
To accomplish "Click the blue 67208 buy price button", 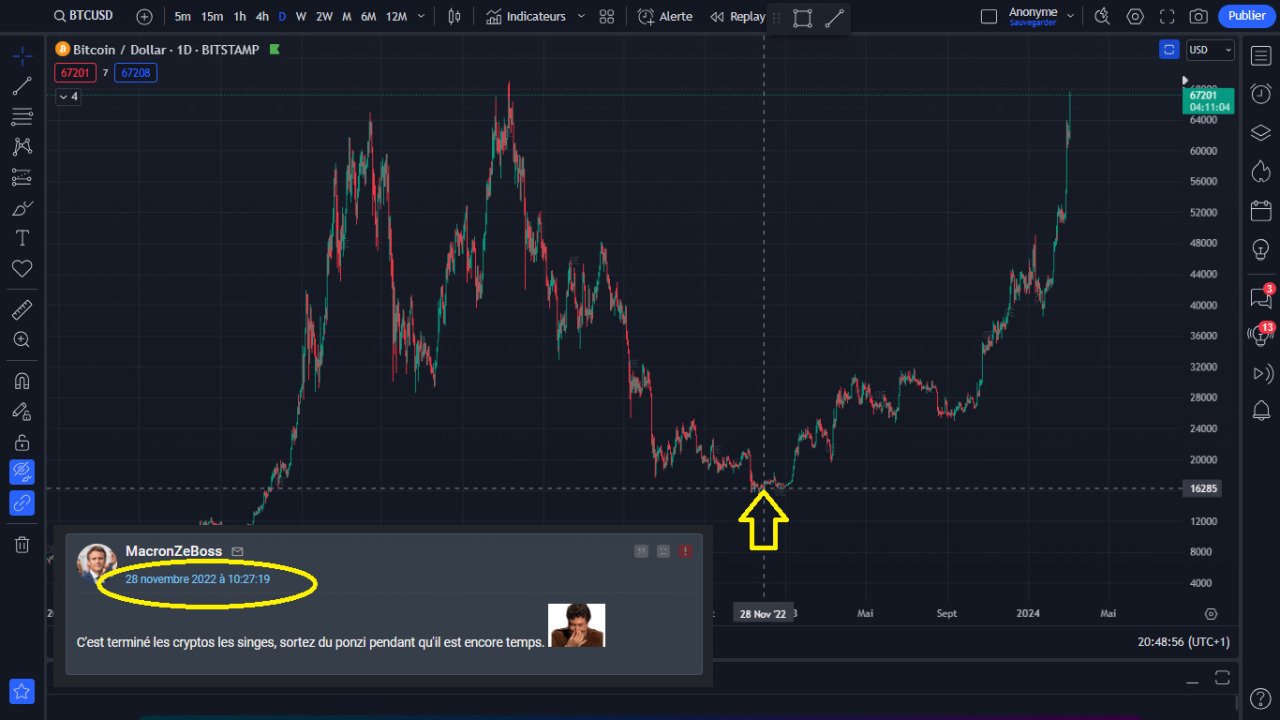I will [x=136, y=73].
